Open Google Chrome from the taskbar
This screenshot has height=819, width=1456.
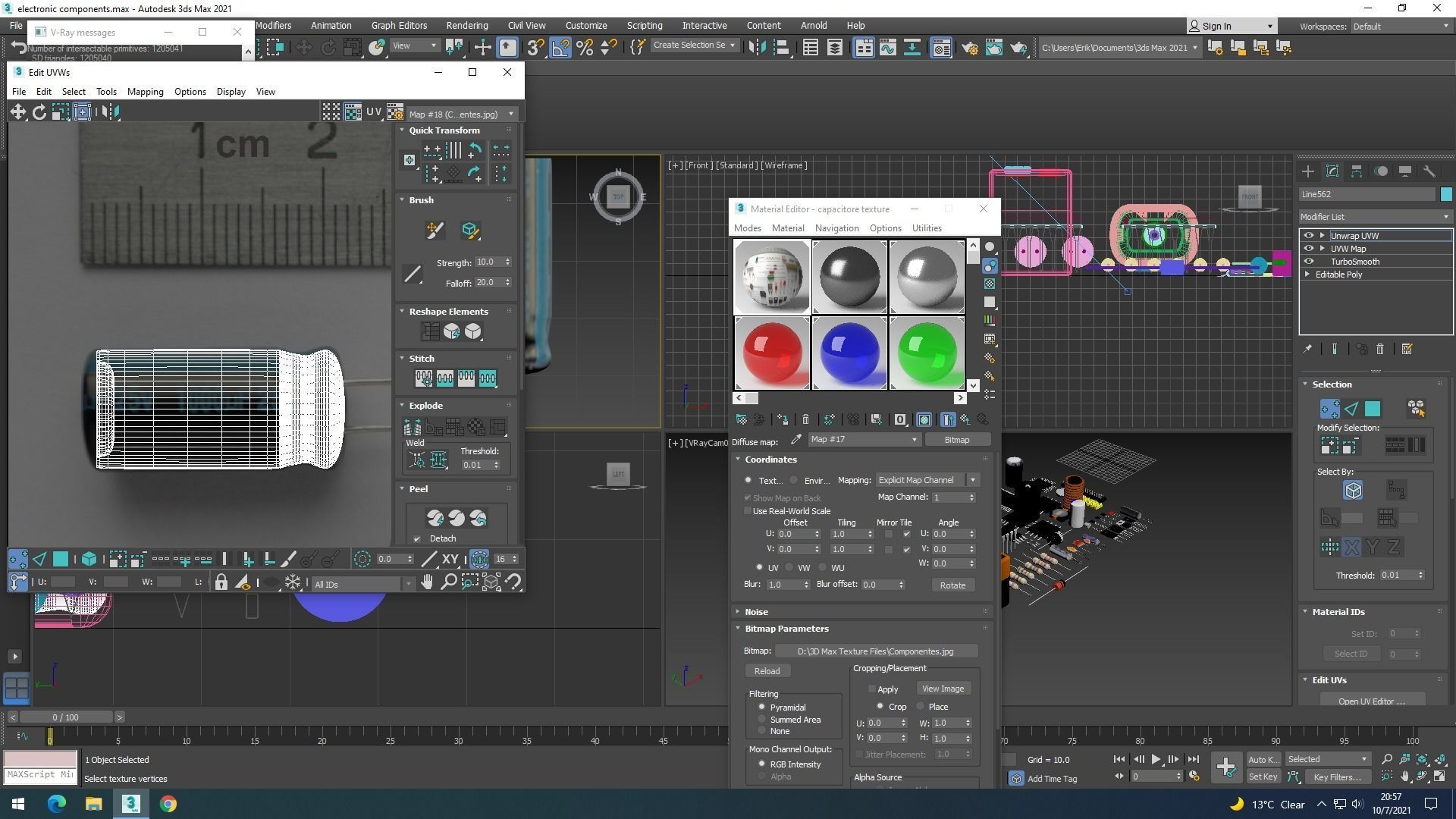click(x=168, y=804)
